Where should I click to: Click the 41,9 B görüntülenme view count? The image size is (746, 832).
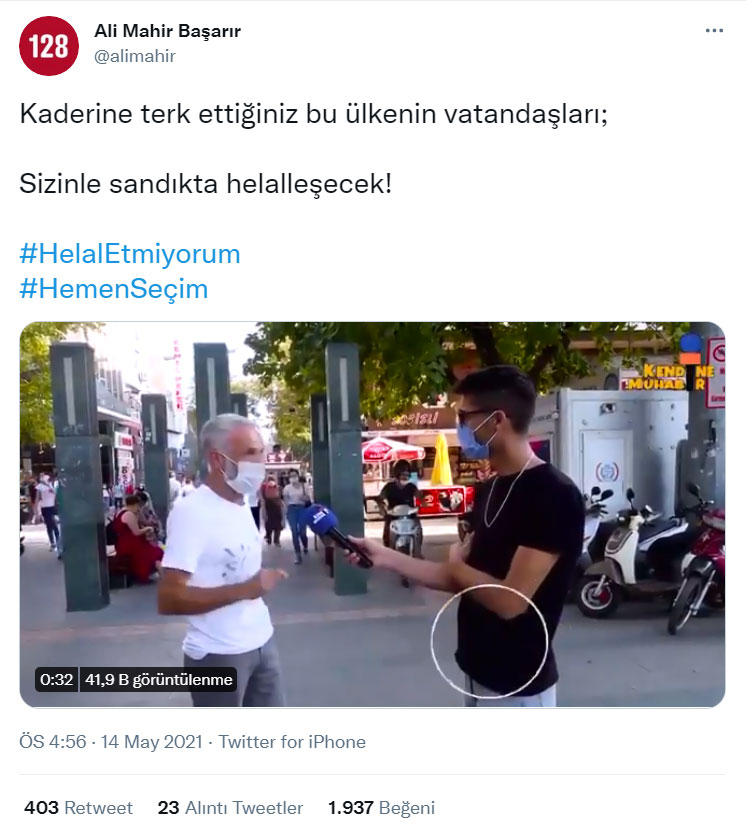coord(159,680)
